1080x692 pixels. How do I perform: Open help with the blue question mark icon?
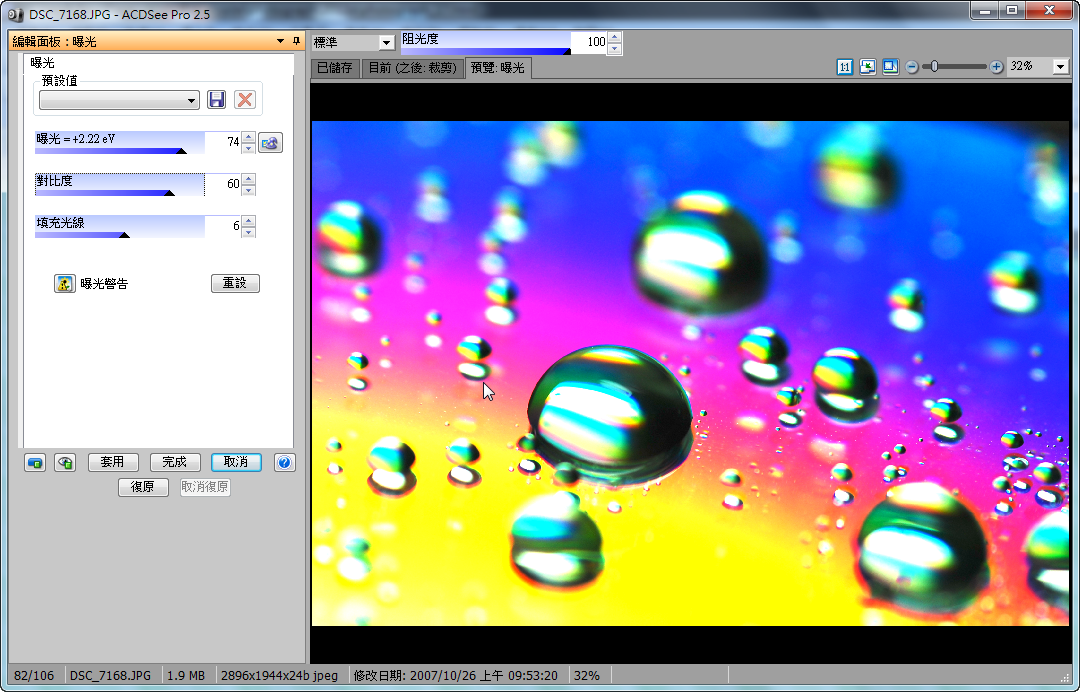(x=284, y=462)
